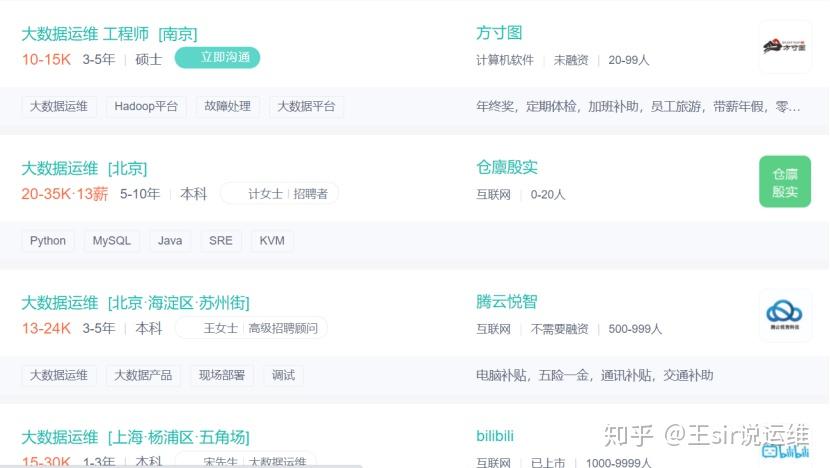This screenshot has width=830, height=468.
Task: Open job 大数据运维 [北京·海淀区·苏州街]
Action: [x=135, y=303]
